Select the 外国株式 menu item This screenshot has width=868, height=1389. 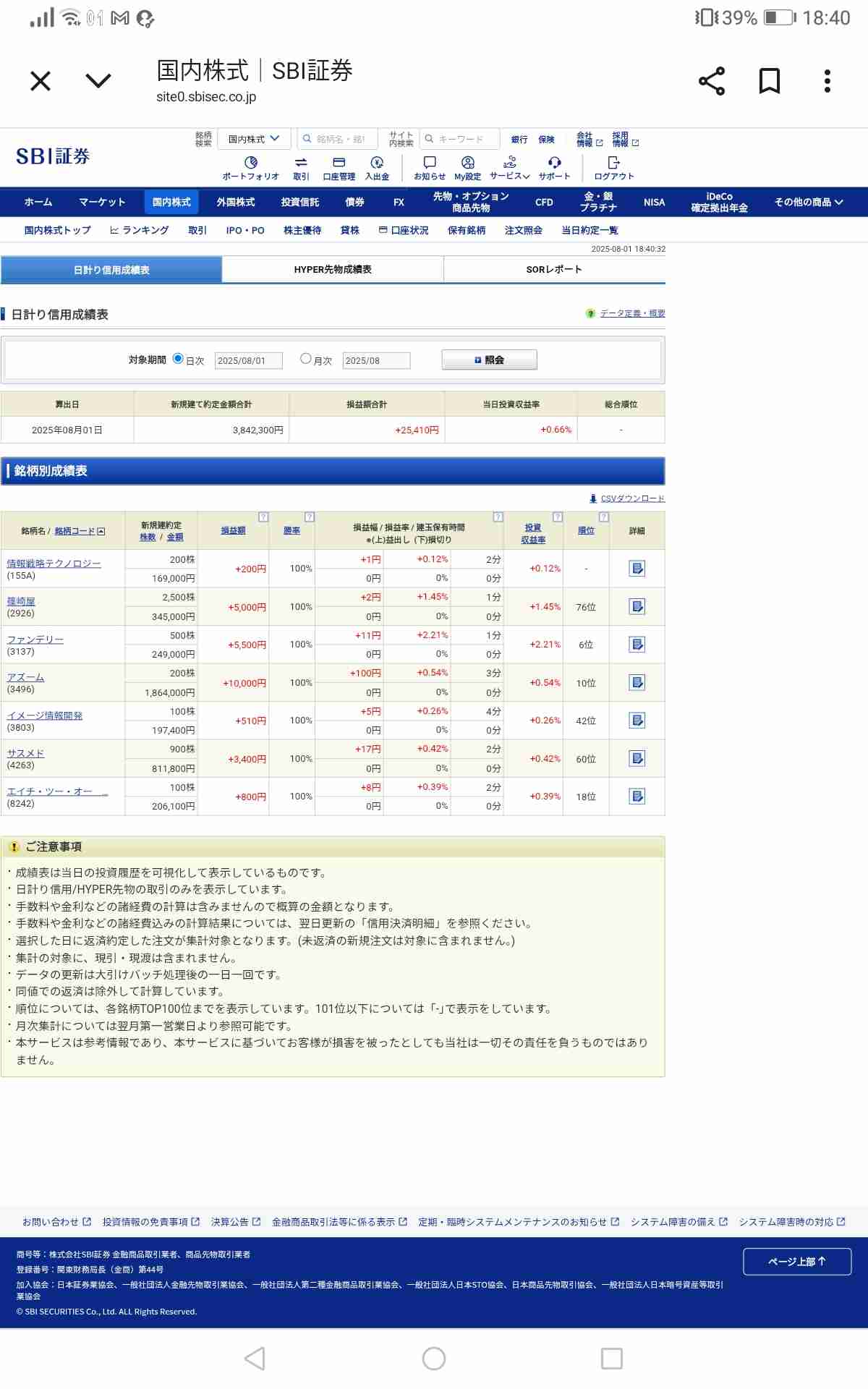click(236, 203)
